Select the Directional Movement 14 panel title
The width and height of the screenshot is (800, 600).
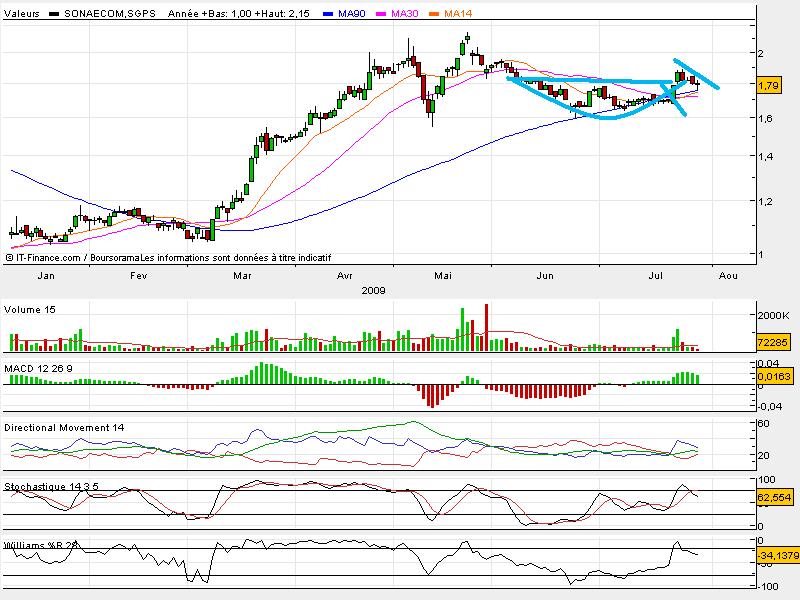64,427
